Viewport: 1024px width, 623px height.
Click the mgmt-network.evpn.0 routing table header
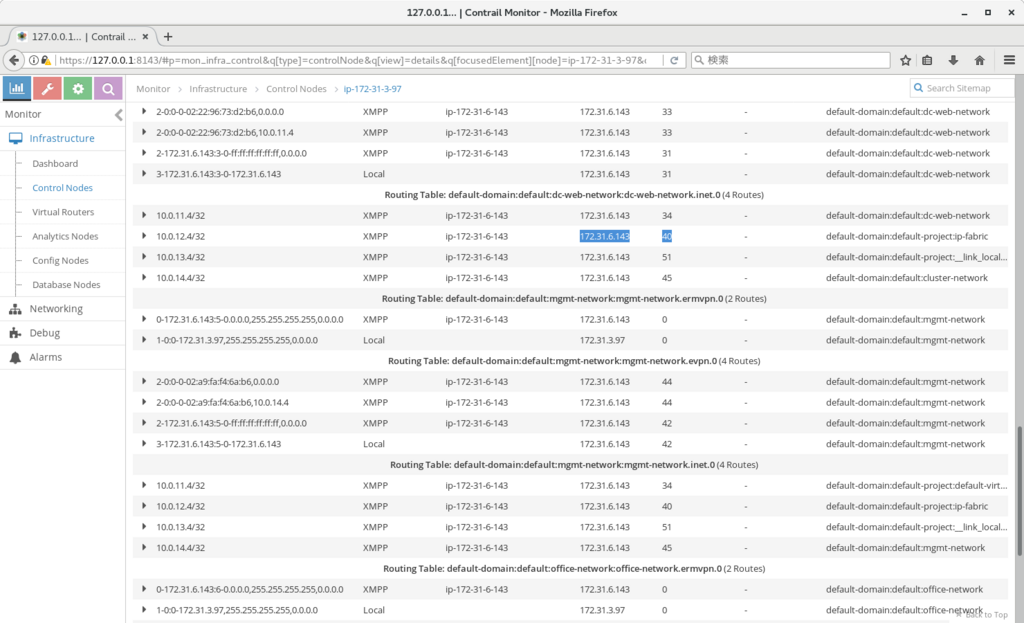[x=573, y=360]
